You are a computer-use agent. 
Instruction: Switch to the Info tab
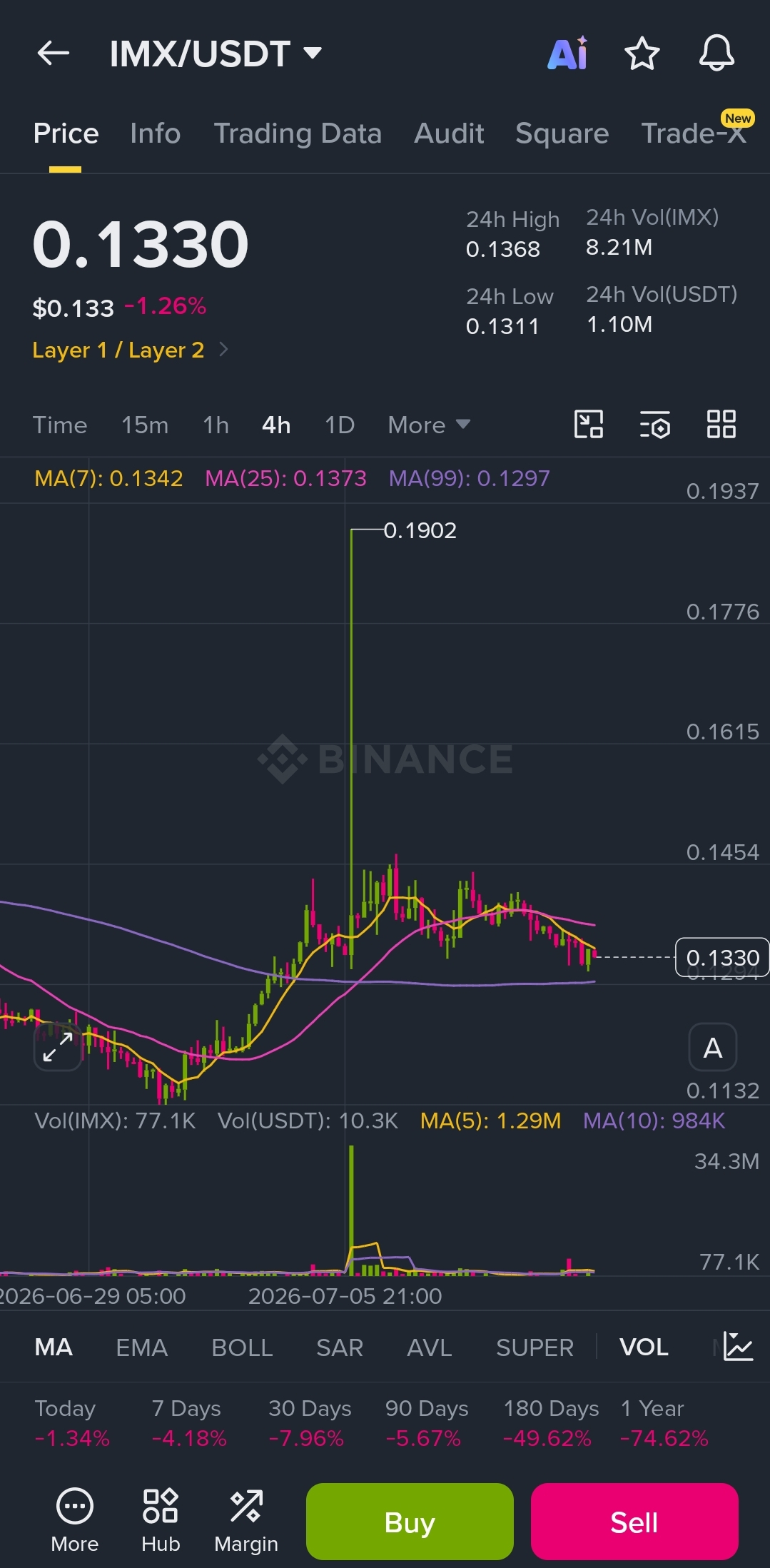[x=156, y=133]
